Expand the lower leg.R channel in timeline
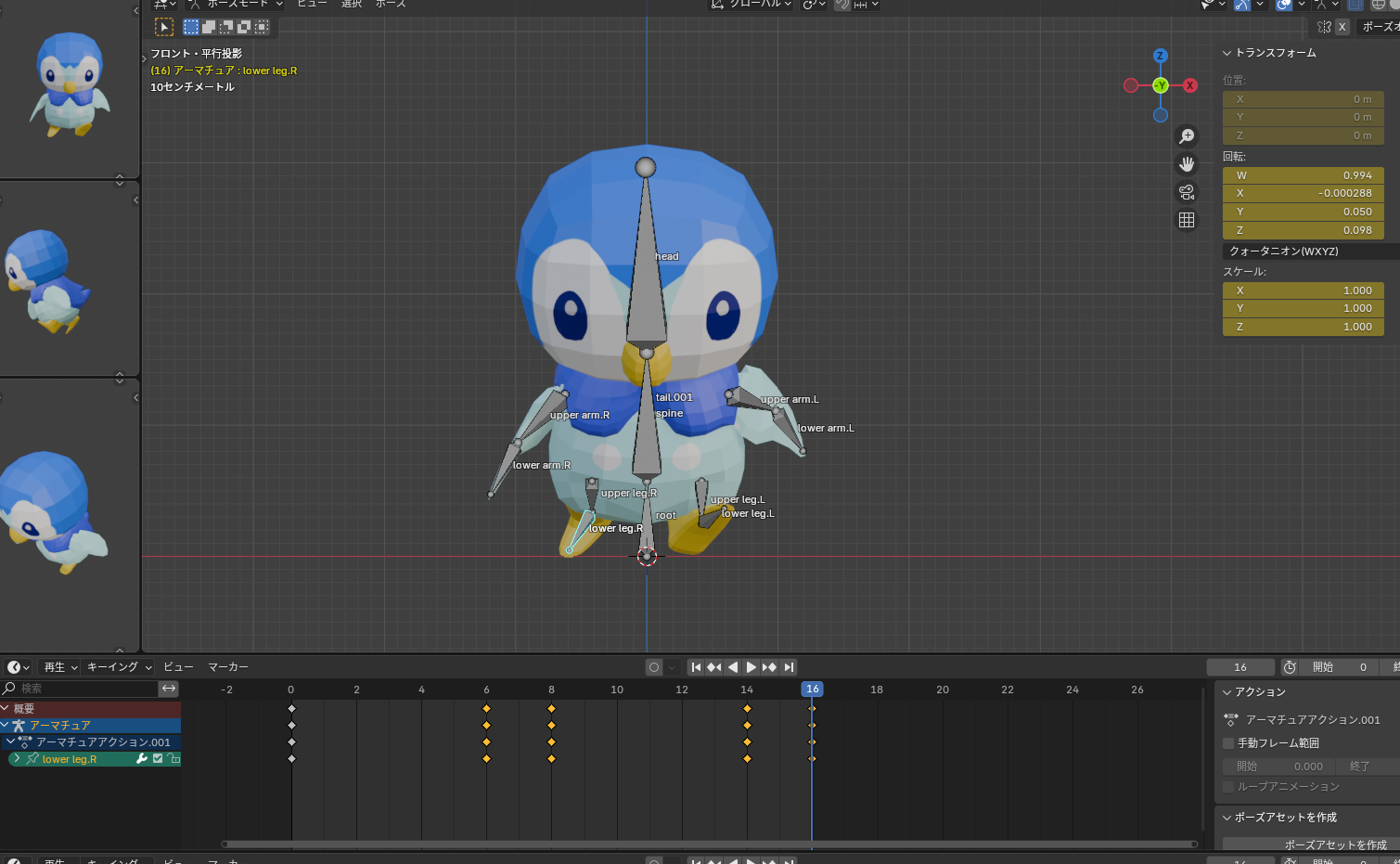Image resolution: width=1400 pixels, height=864 pixels. coord(17,759)
